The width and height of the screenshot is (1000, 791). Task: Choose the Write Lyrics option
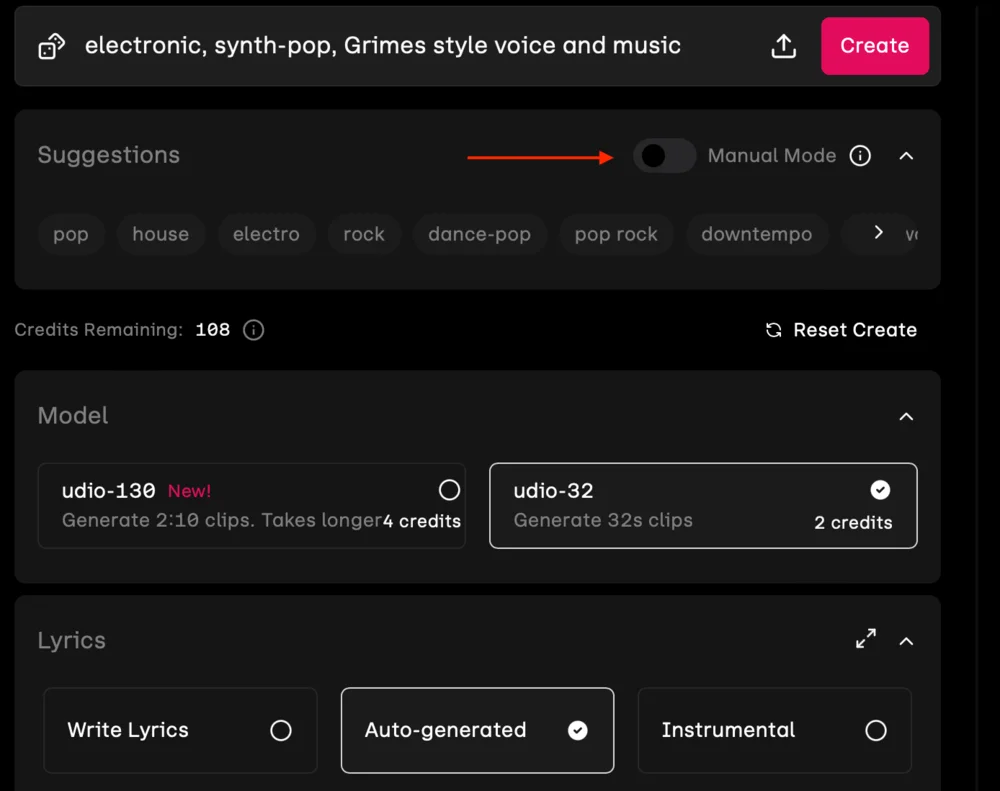pyautogui.click(x=180, y=730)
